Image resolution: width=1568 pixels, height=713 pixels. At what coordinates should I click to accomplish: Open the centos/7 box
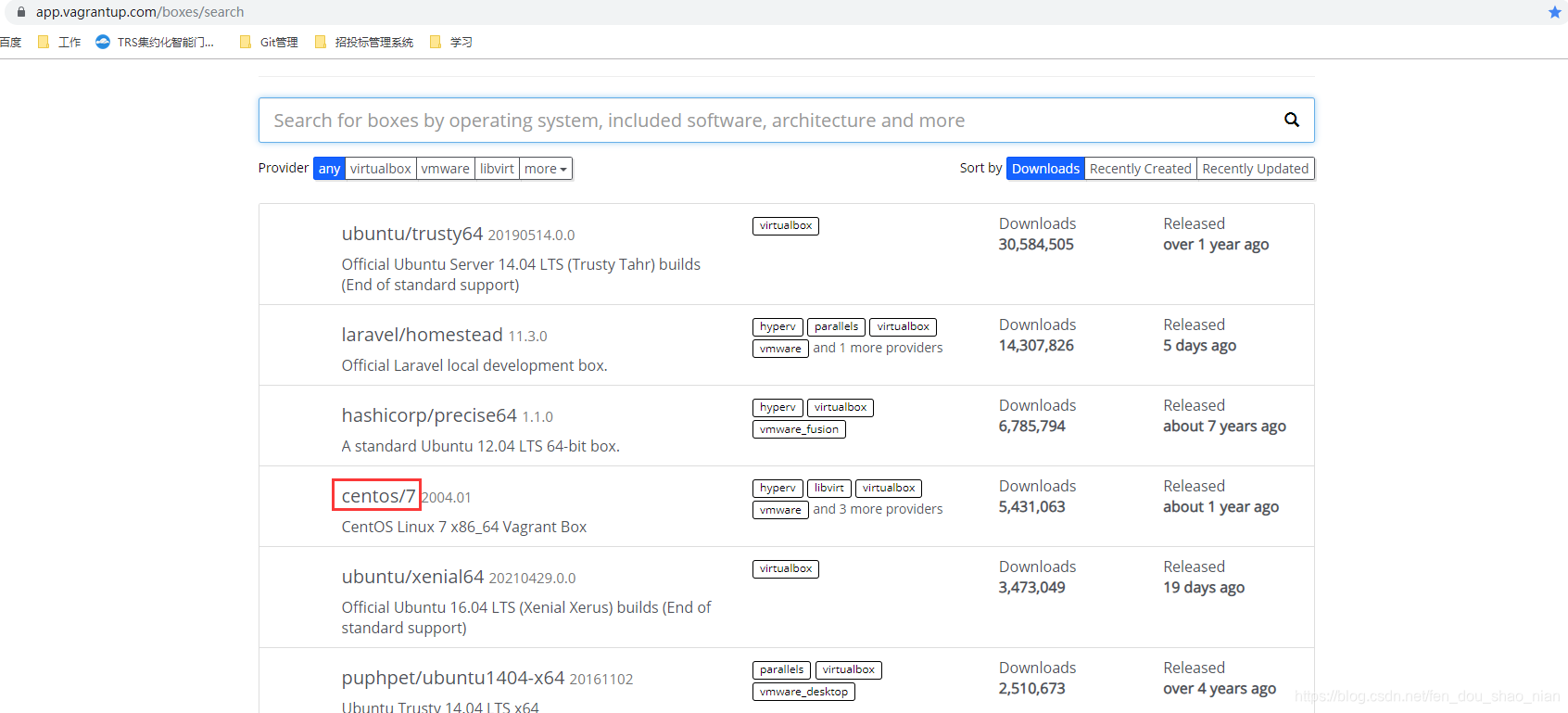tap(378, 496)
